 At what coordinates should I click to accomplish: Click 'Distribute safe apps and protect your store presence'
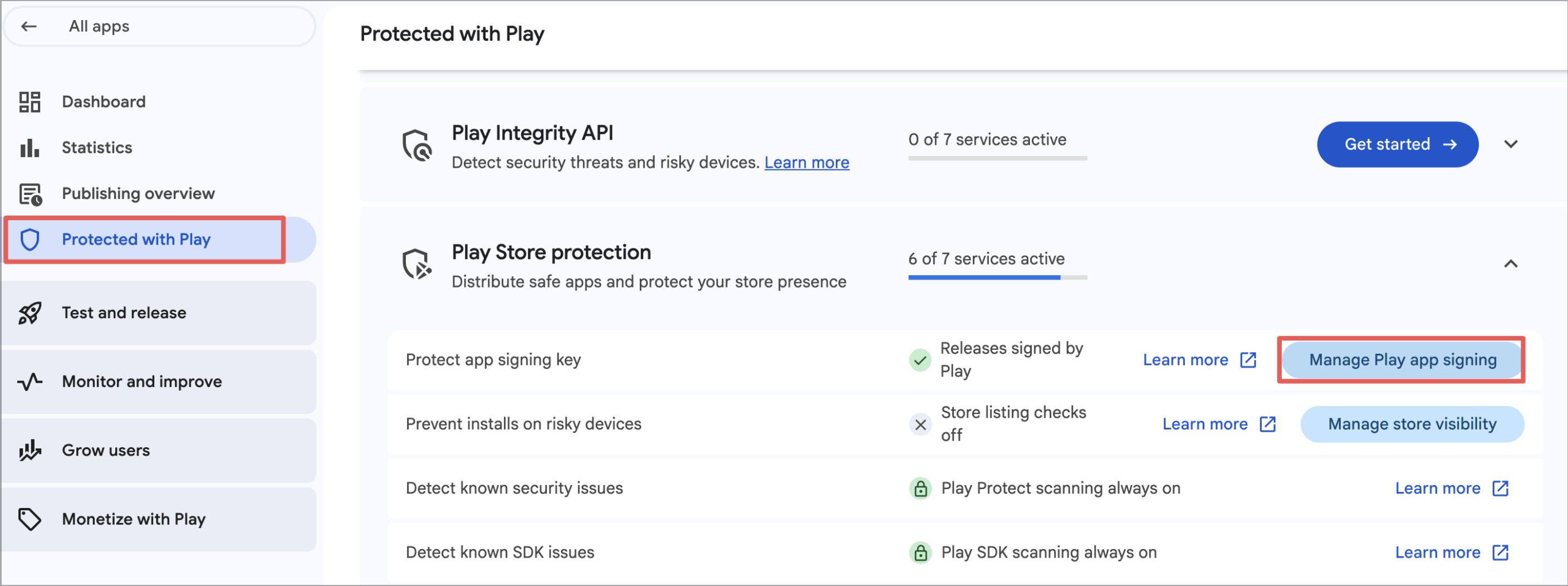click(x=649, y=282)
